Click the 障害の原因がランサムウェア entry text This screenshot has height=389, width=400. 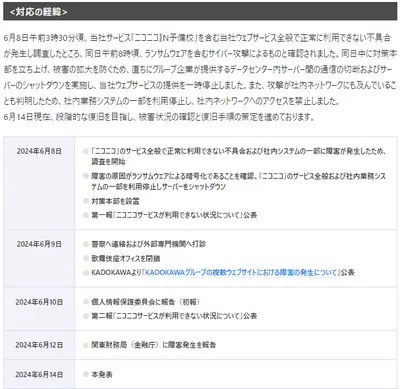[x=239, y=181]
